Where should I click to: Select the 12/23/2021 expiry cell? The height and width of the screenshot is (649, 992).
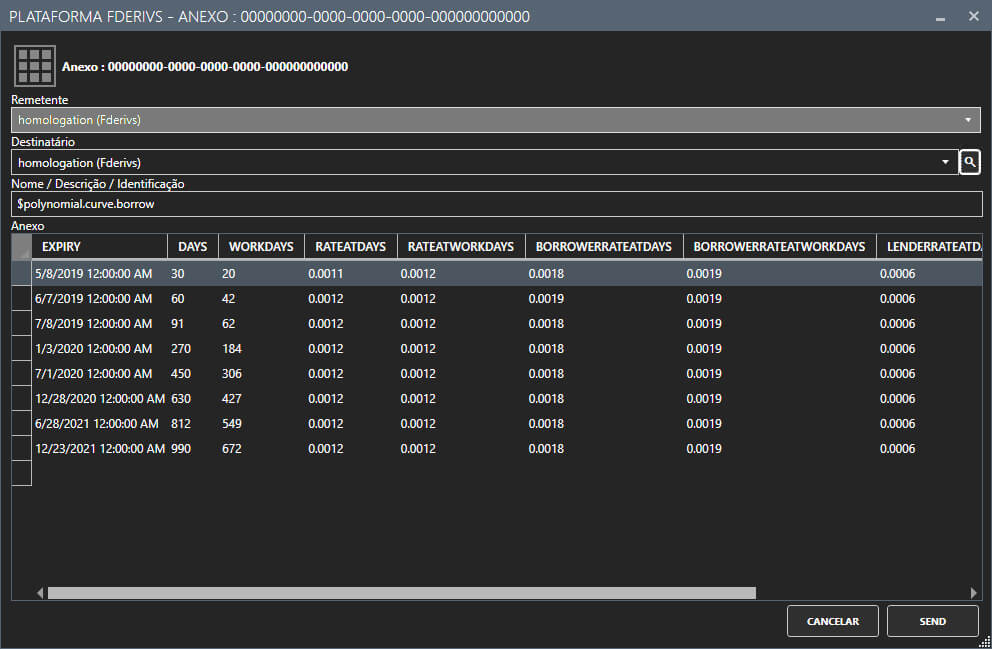click(99, 449)
